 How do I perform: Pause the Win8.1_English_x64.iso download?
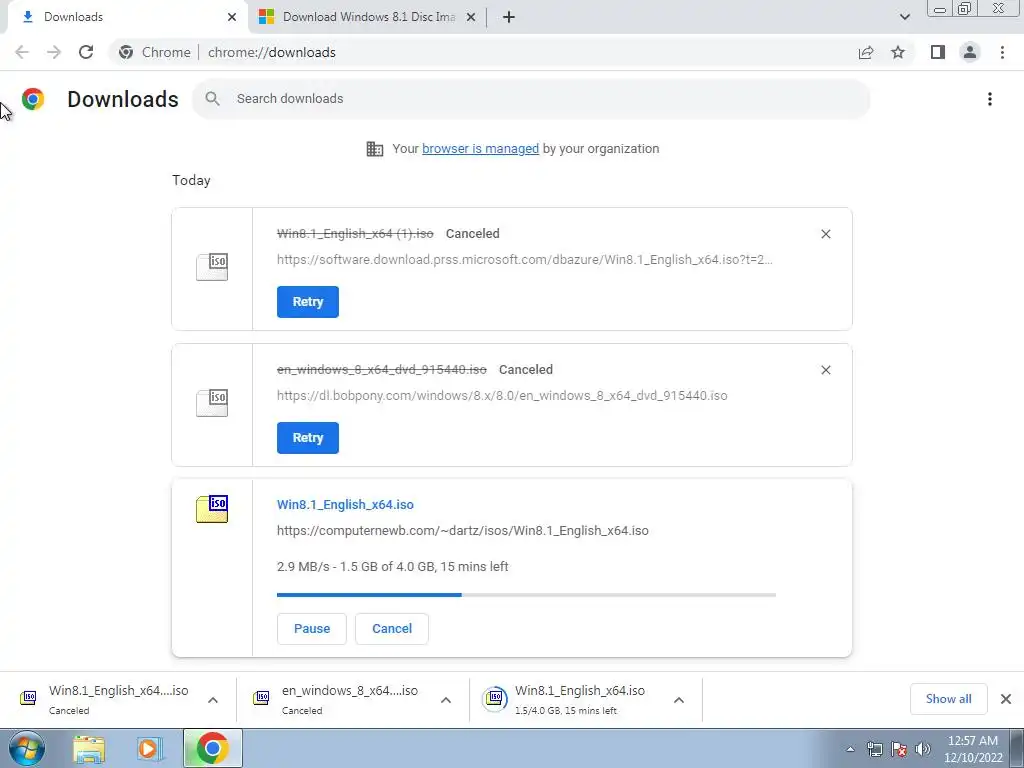(312, 629)
